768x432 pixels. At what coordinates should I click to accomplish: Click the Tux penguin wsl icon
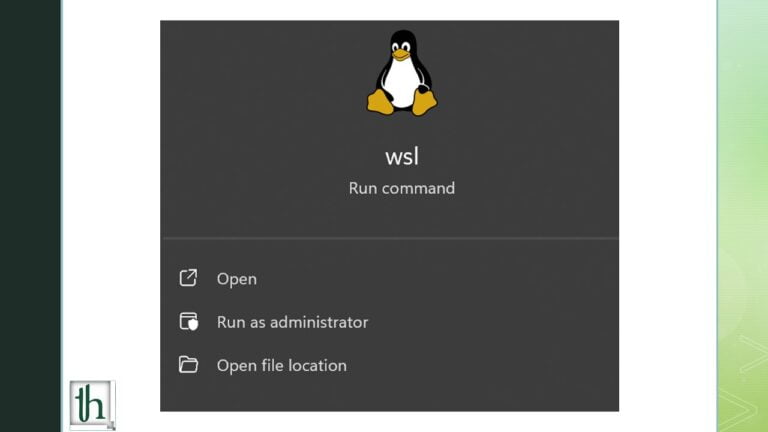pyautogui.click(x=402, y=72)
